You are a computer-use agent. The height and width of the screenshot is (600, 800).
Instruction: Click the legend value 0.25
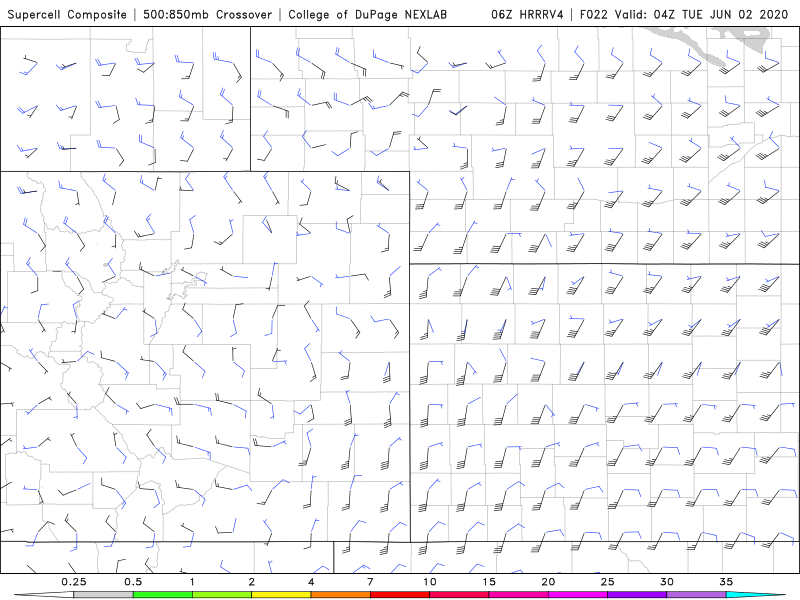click(x=73, y=582)
